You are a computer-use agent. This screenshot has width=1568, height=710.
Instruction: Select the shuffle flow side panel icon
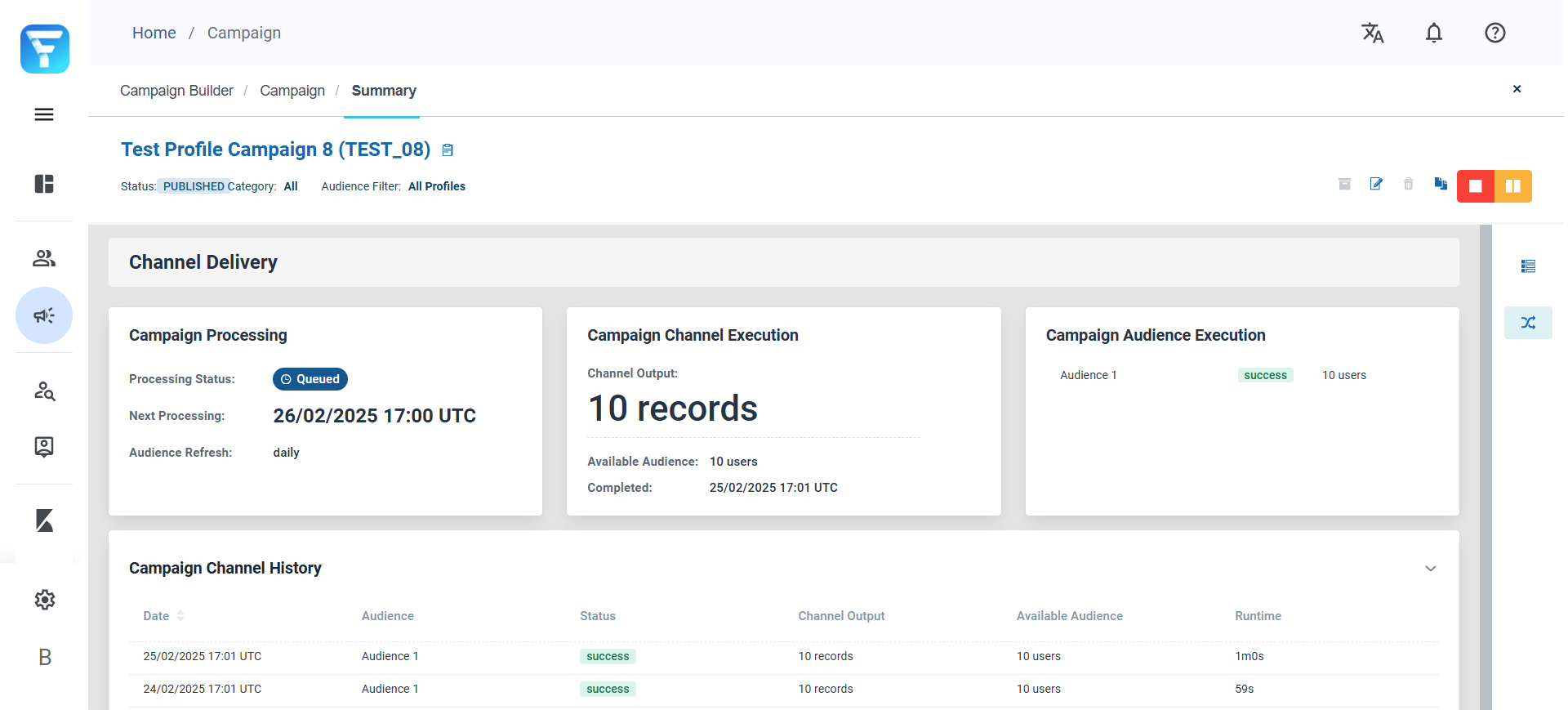pos(1528,323)
